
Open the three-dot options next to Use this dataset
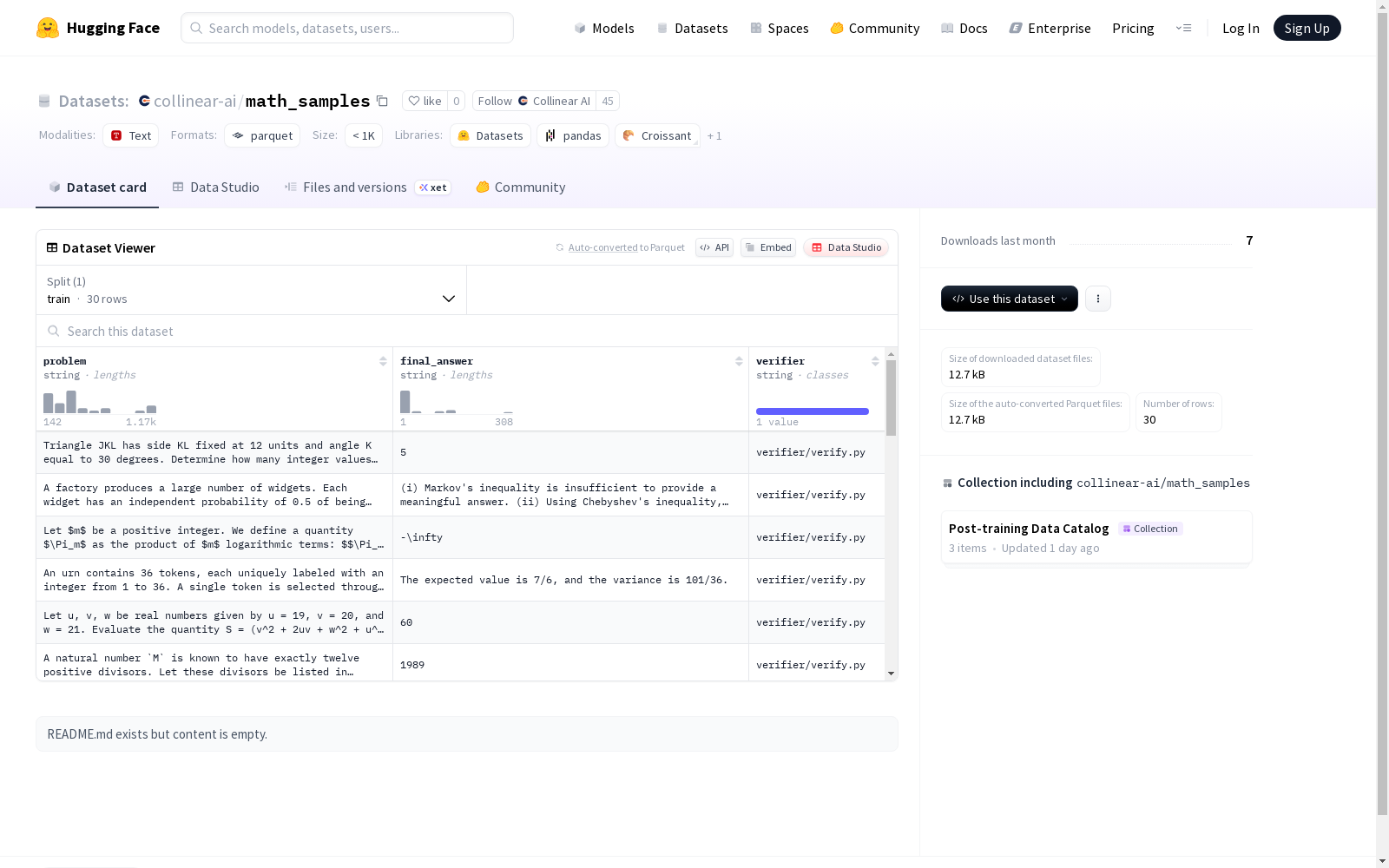pos(1098,299)
